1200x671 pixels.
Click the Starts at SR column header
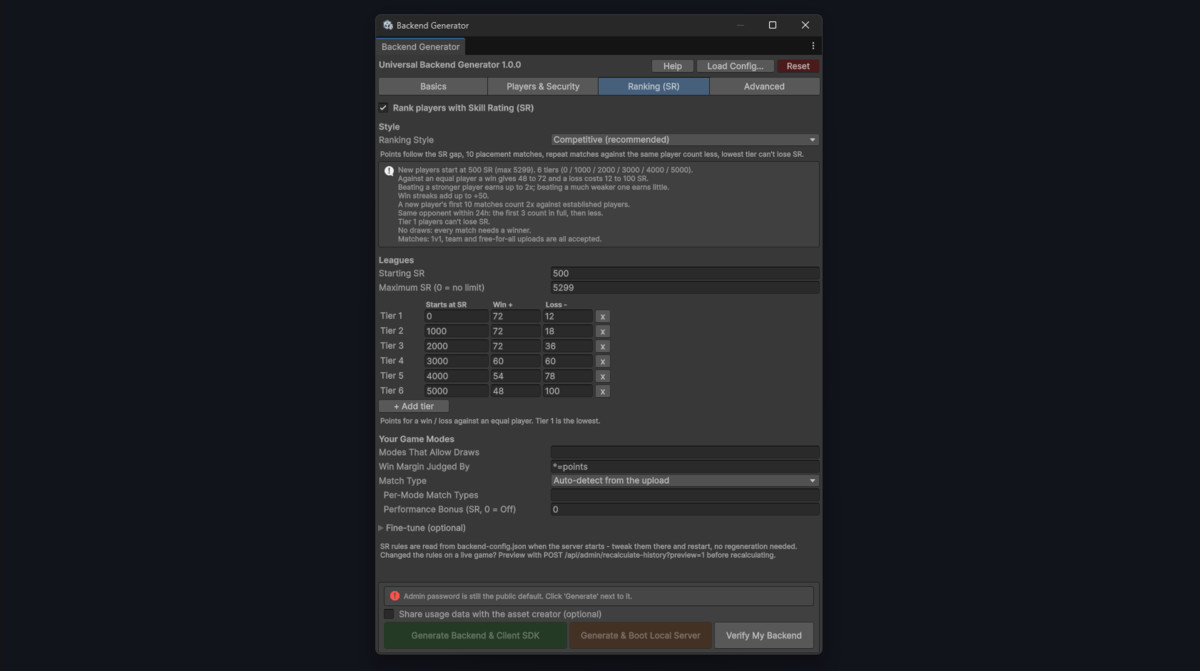click(x=446, y=304)
